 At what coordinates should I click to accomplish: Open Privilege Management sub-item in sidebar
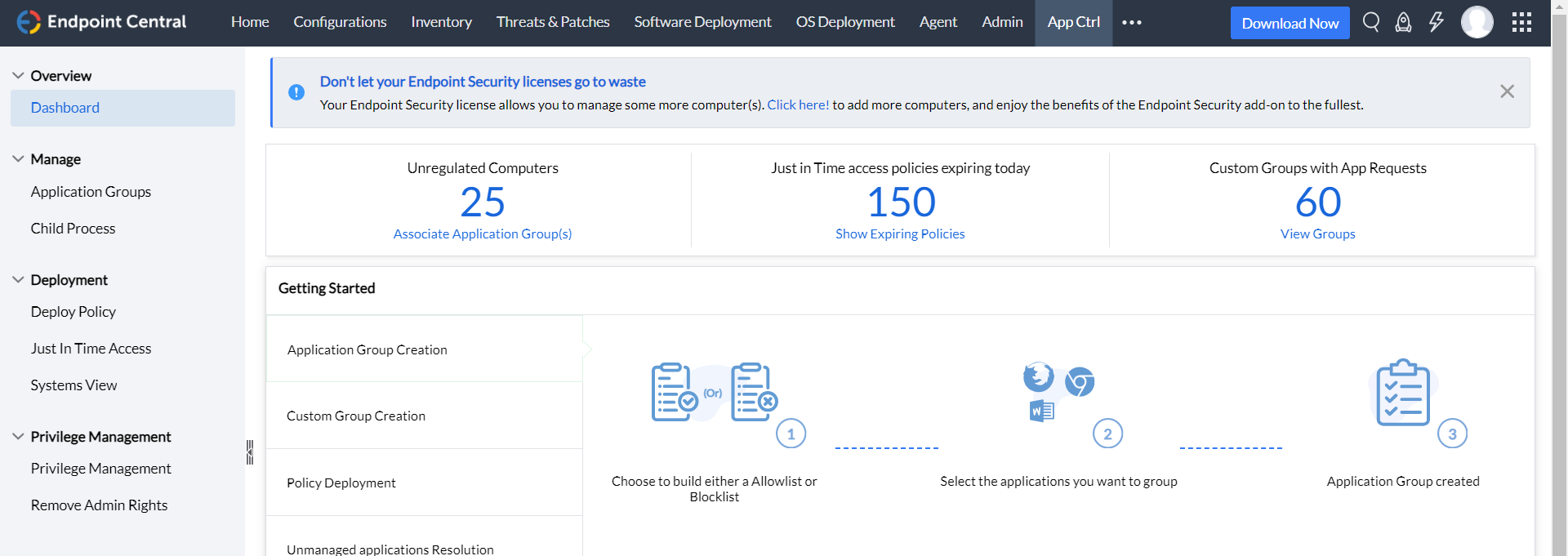pyautogui.click(x=100, y=468)
